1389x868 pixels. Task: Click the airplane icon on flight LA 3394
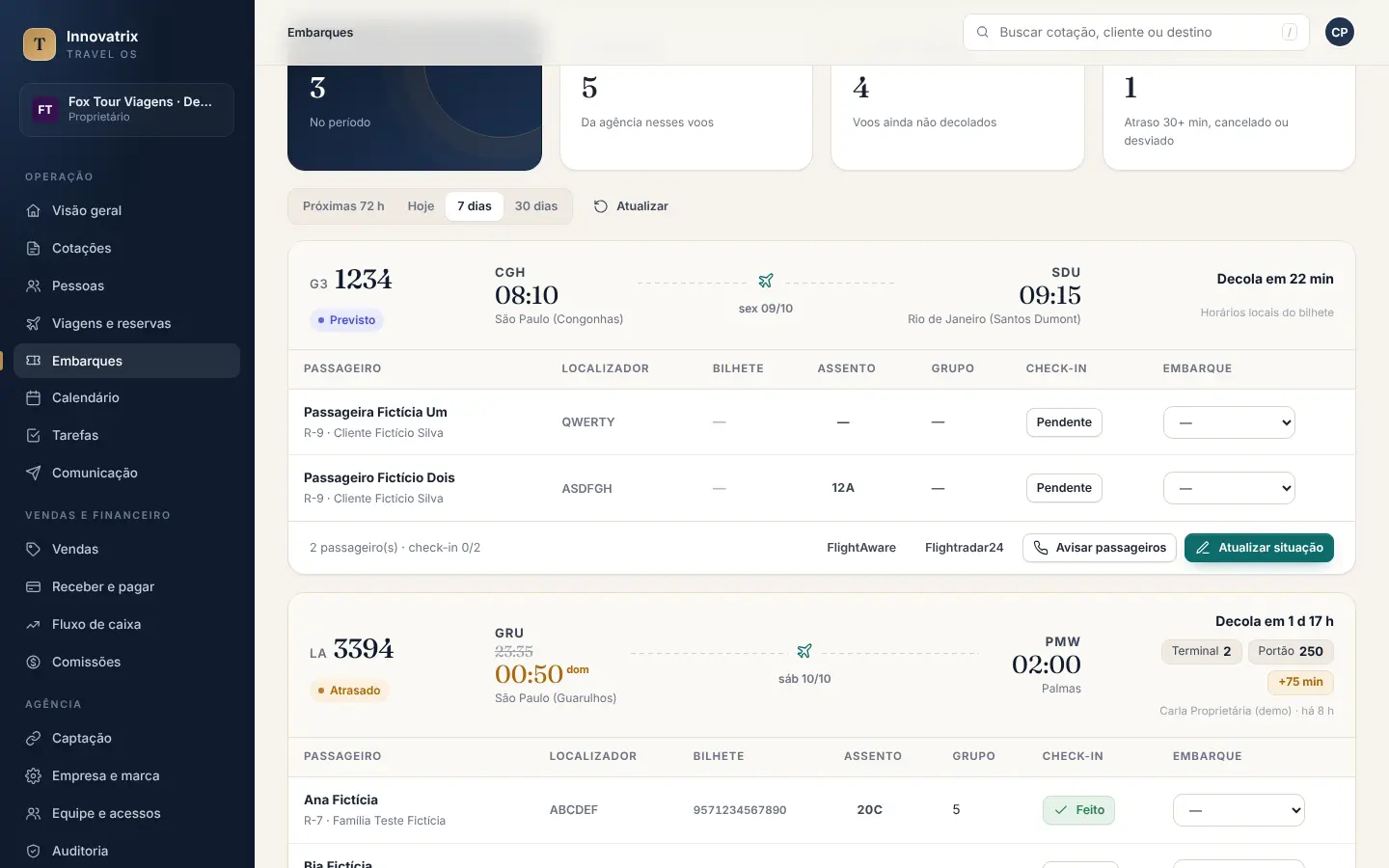point(804,651)
